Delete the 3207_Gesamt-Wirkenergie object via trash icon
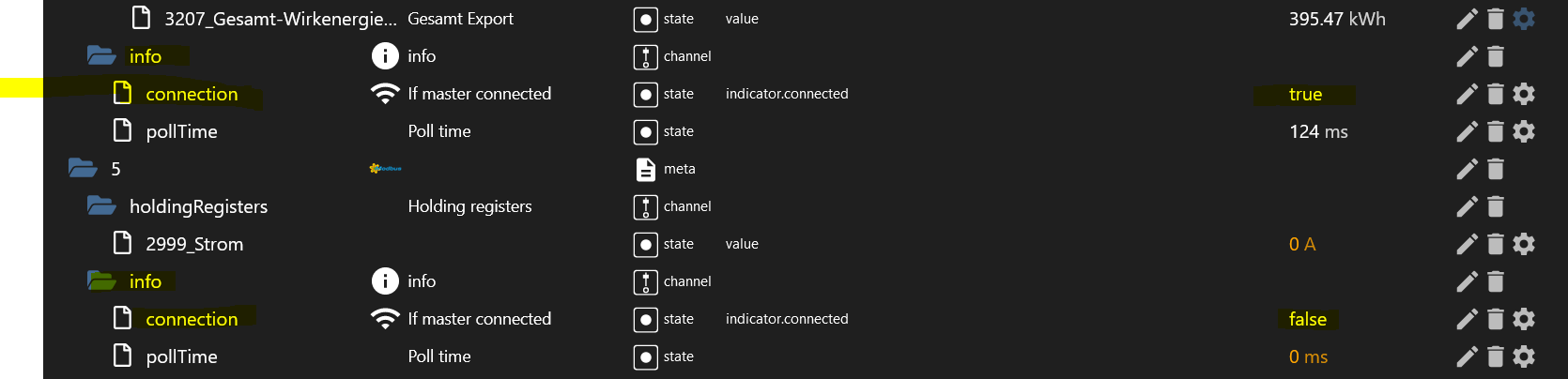Screen dimensions: 1568x379 tap(1496, 19)
